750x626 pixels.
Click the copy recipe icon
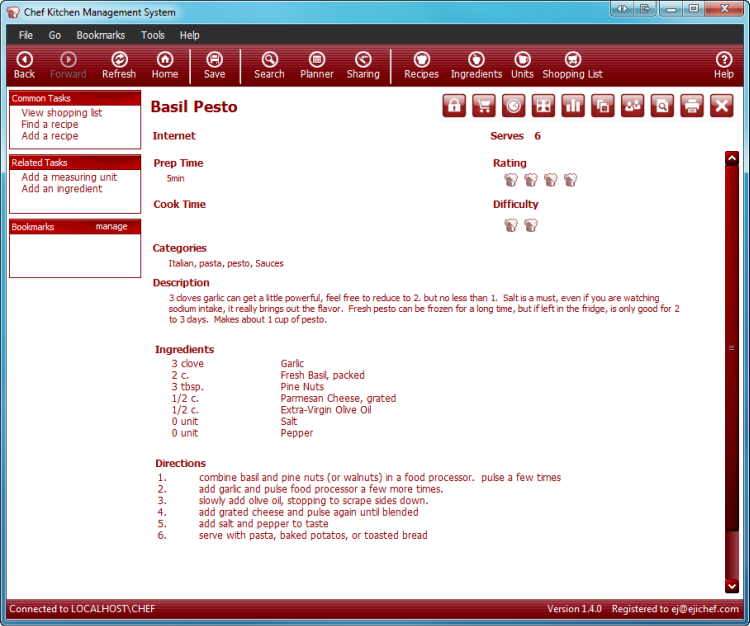603,106
